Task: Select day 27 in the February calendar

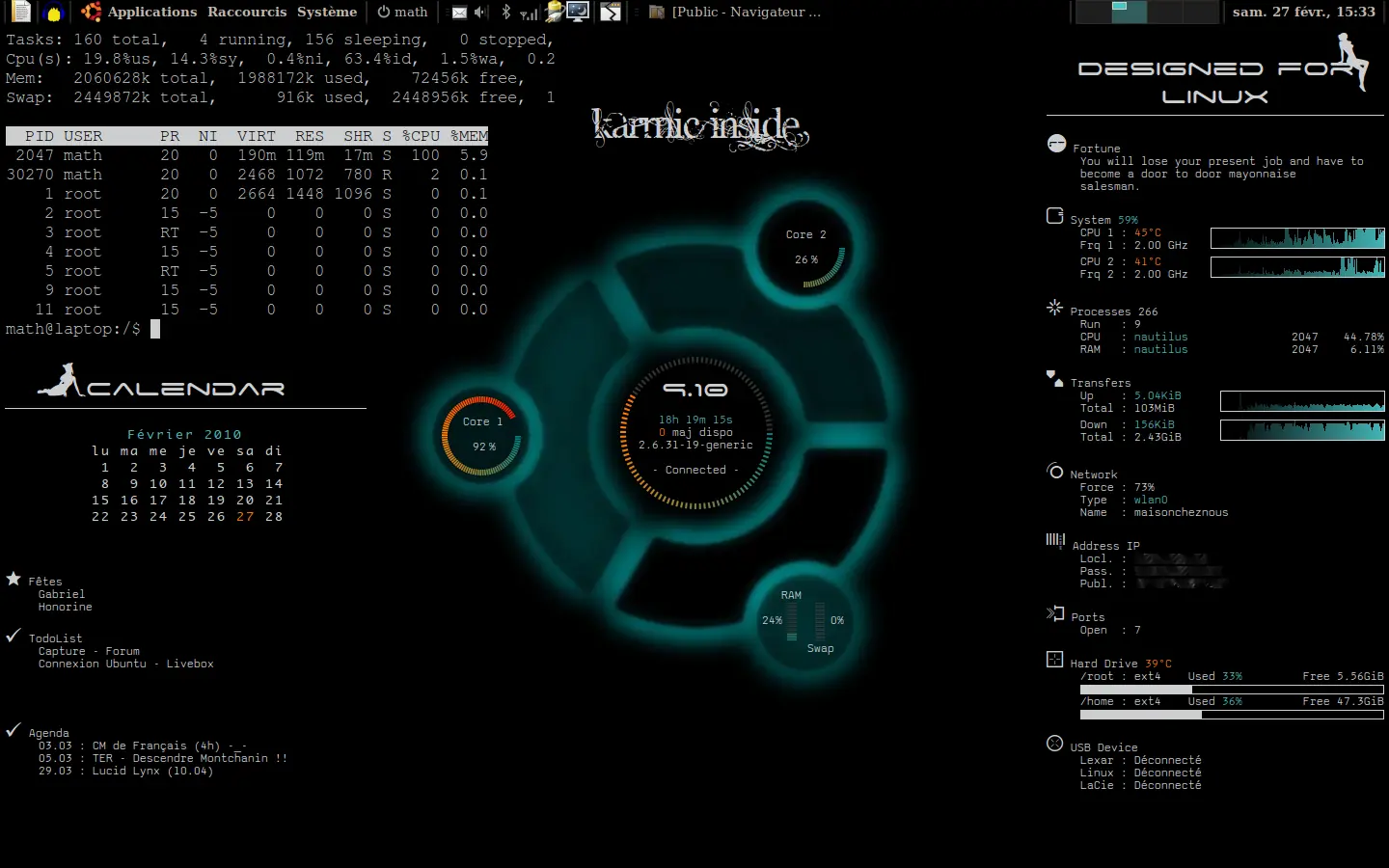Action: (x=245, y=517)
